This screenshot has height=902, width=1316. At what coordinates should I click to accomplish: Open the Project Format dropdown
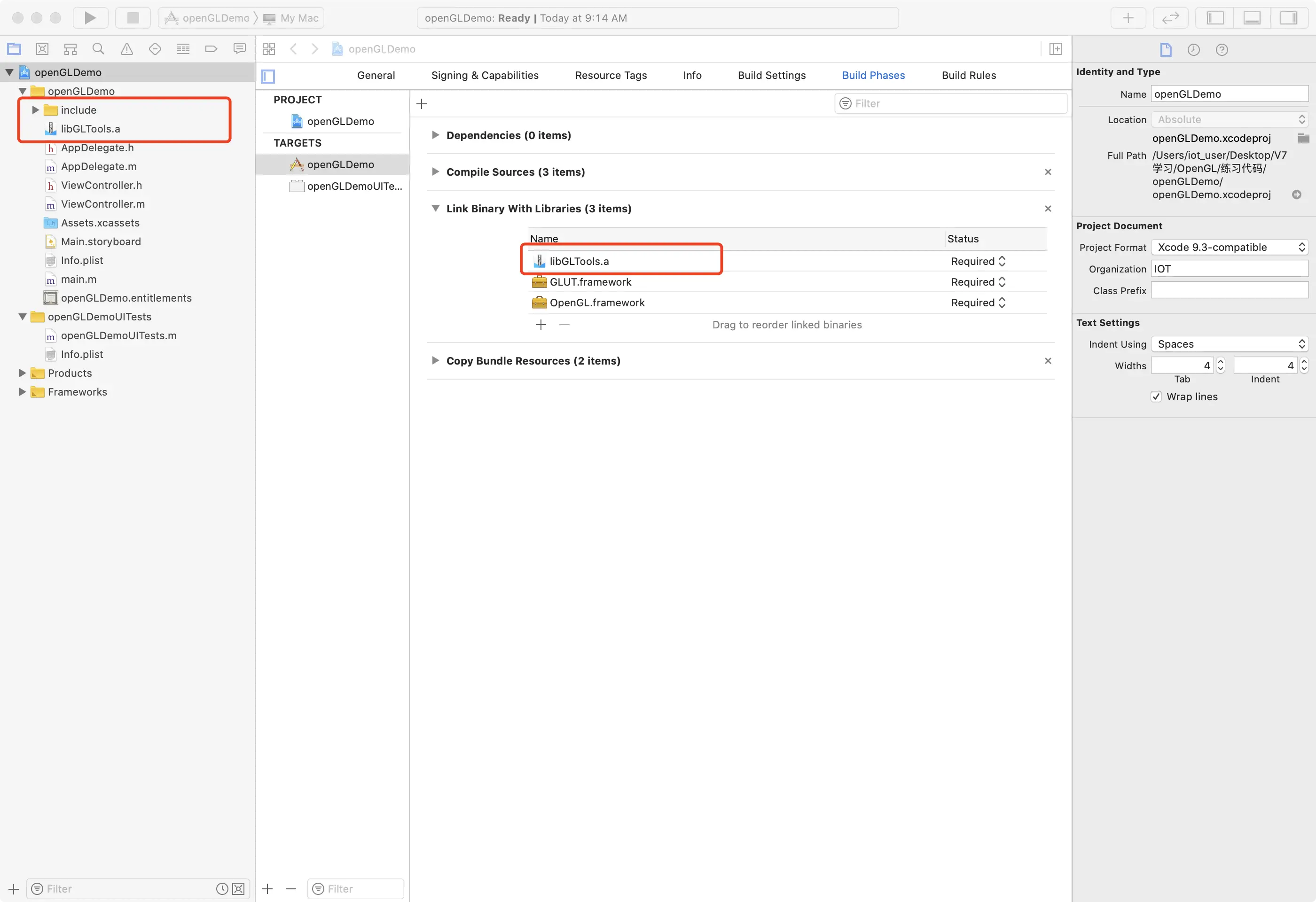(1229, 247)
